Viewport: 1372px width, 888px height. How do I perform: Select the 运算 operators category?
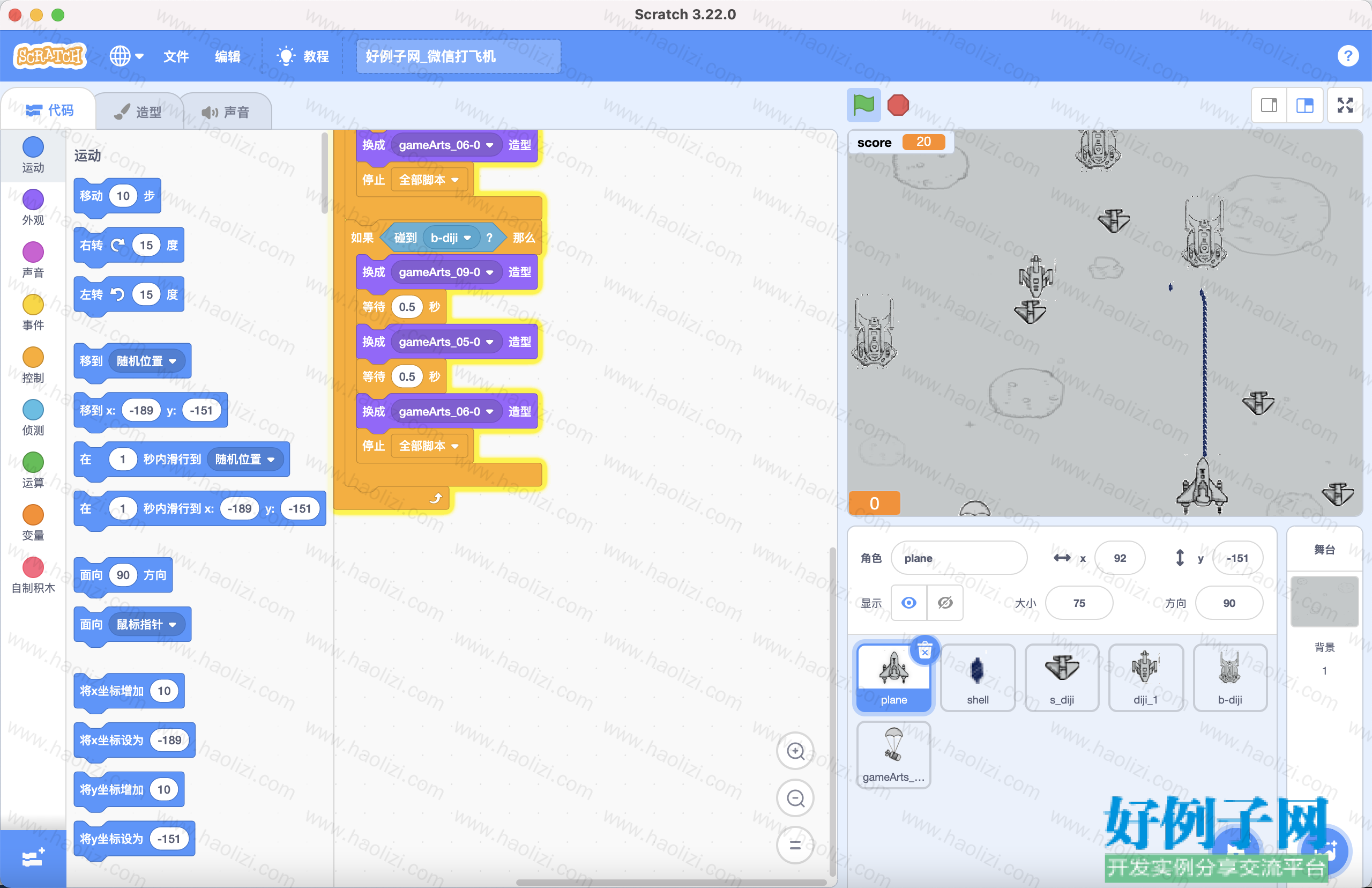click(x=33, y=470)
